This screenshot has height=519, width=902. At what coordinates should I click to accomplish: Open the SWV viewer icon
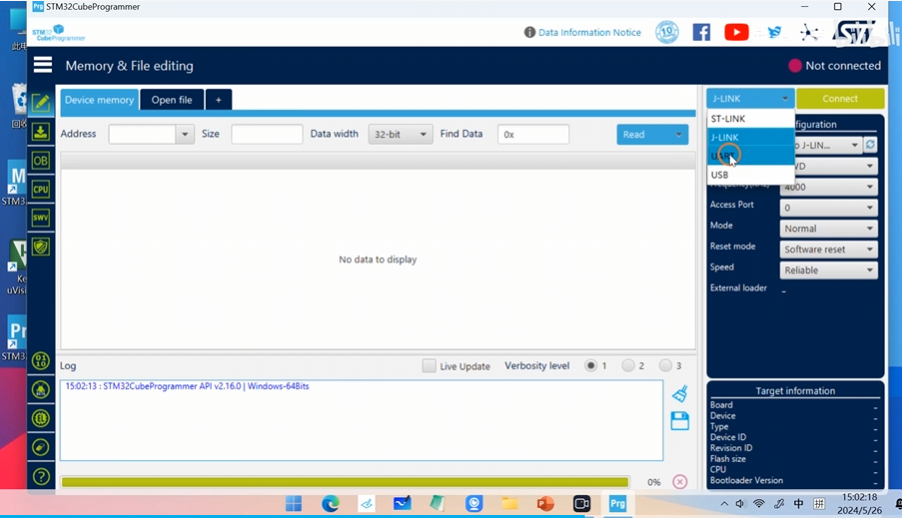pyautogui.click(x=40, y=217)
